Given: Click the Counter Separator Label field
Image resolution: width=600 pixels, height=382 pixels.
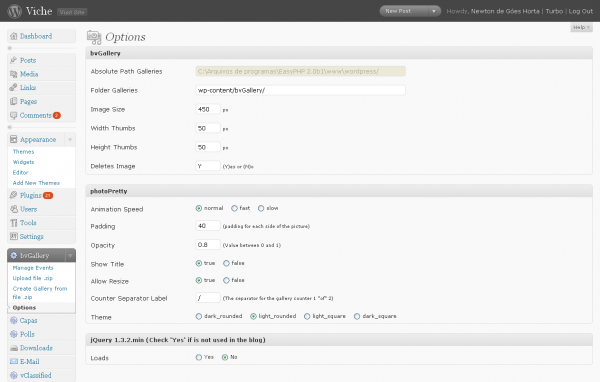Looking at the screenshot, I should pos(208,298).
